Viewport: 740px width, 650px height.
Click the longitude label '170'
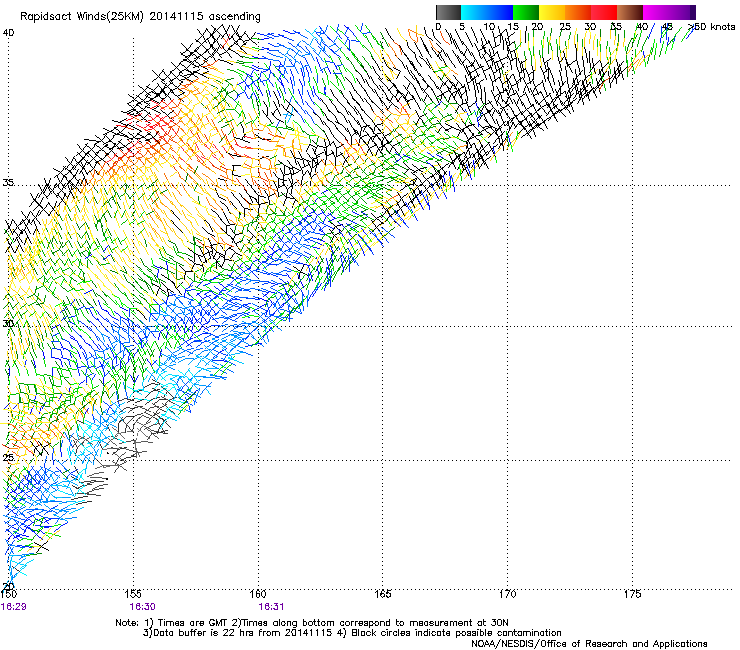tap(507, 594)
